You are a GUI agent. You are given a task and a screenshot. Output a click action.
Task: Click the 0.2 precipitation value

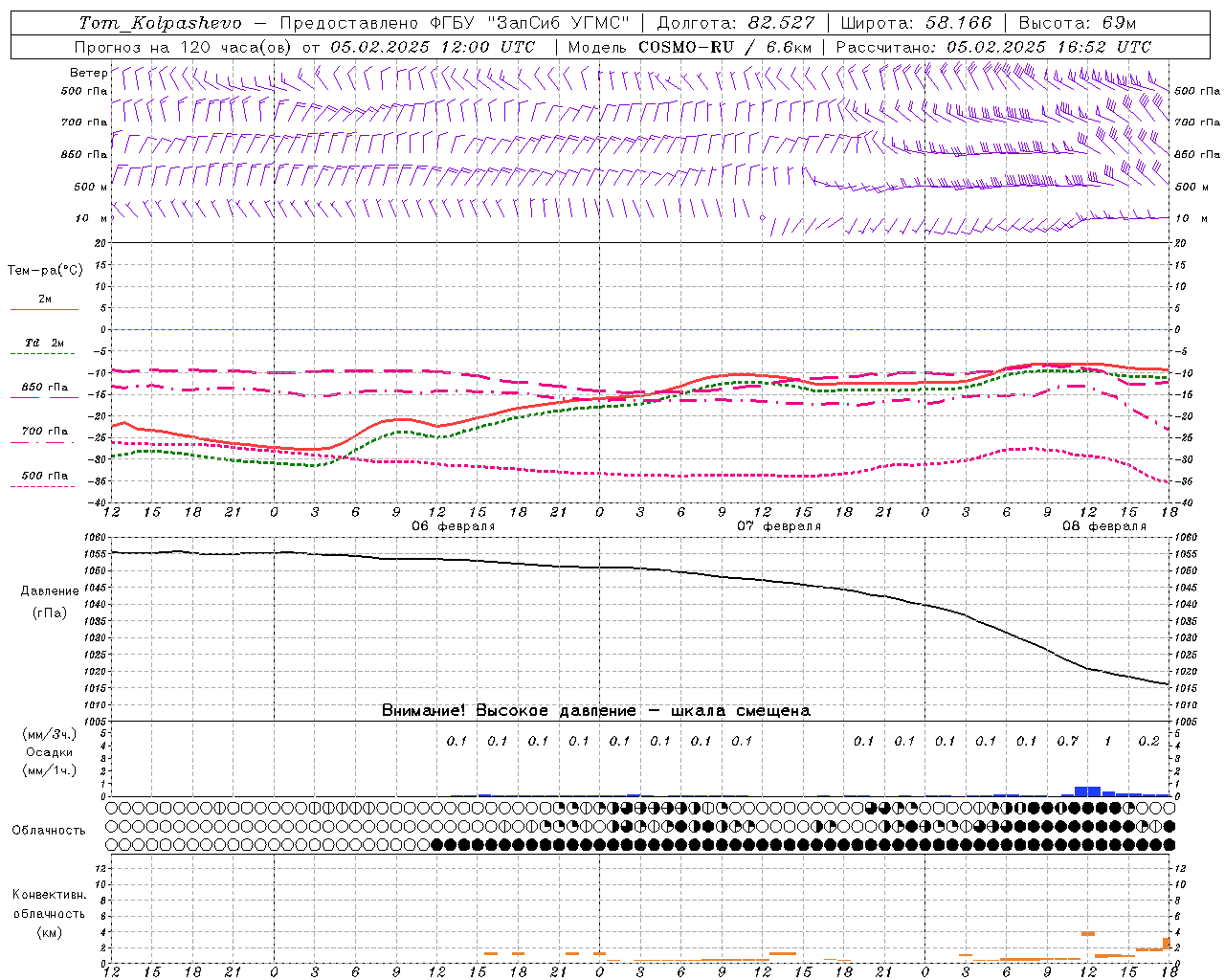click(1148, 741)
